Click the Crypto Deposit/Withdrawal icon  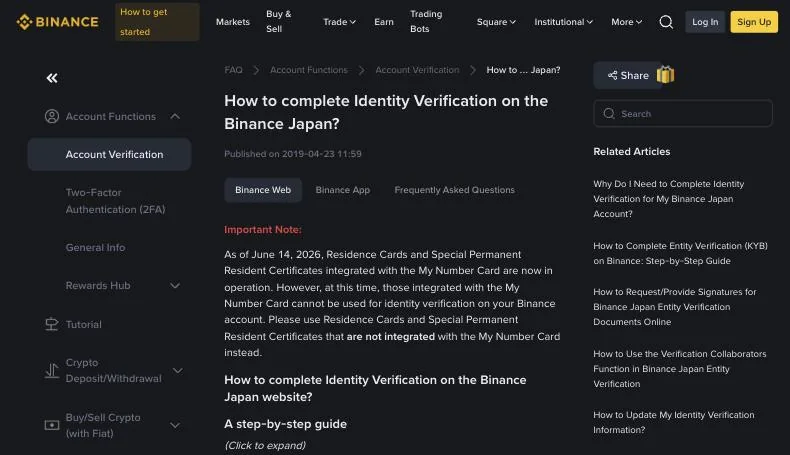click(52, 370)
